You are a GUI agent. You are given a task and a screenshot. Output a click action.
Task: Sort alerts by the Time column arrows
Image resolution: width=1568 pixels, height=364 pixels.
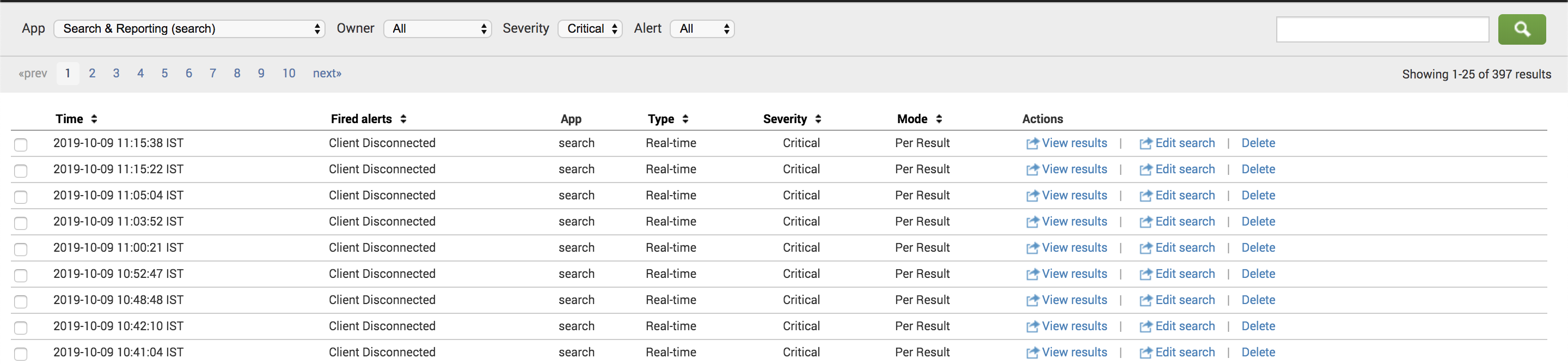pyautogui.click(x=94, y=119)
